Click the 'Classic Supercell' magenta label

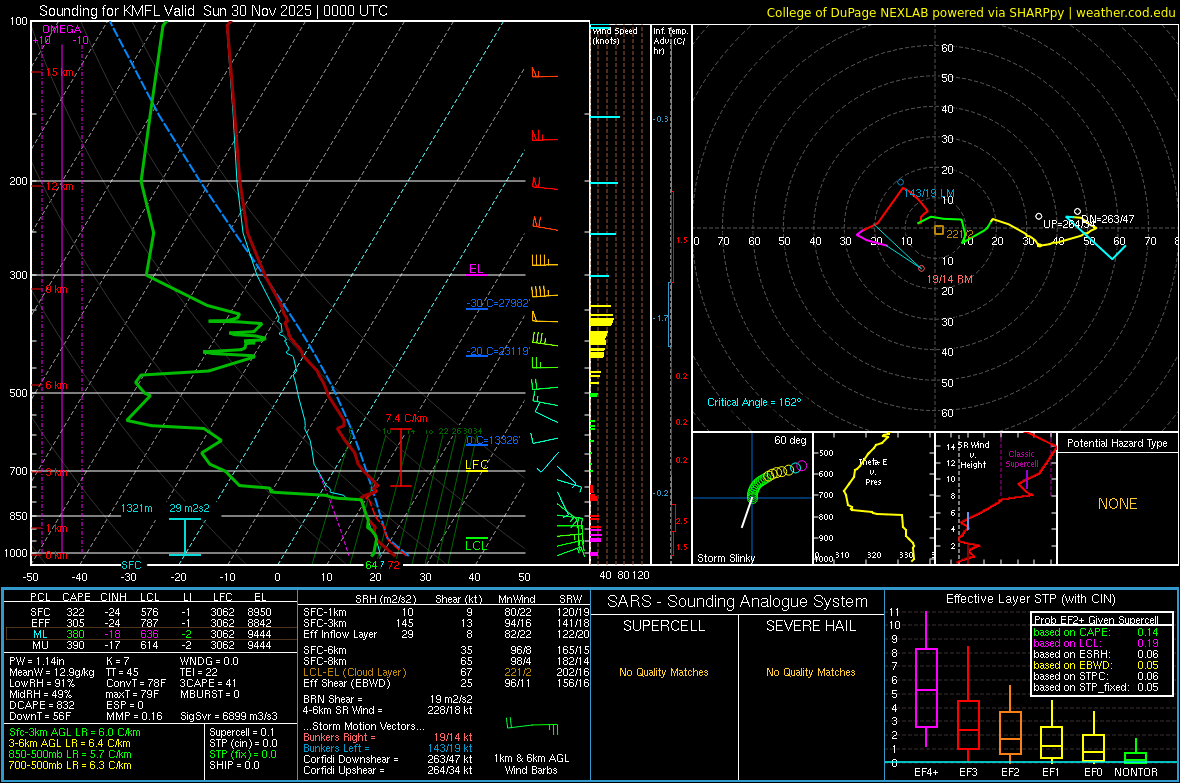click(1021, 459)
